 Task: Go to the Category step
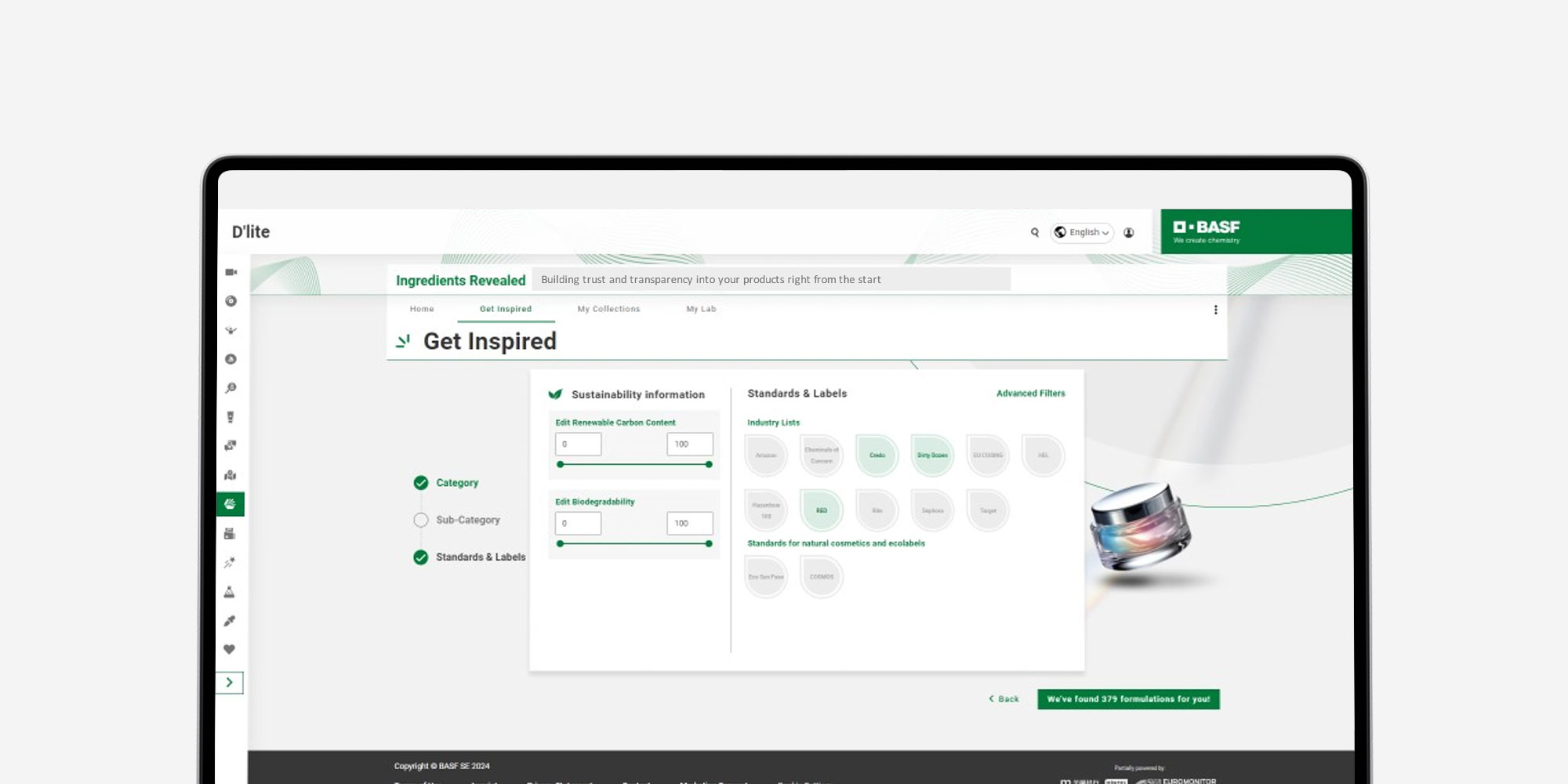tap(446, 483)
